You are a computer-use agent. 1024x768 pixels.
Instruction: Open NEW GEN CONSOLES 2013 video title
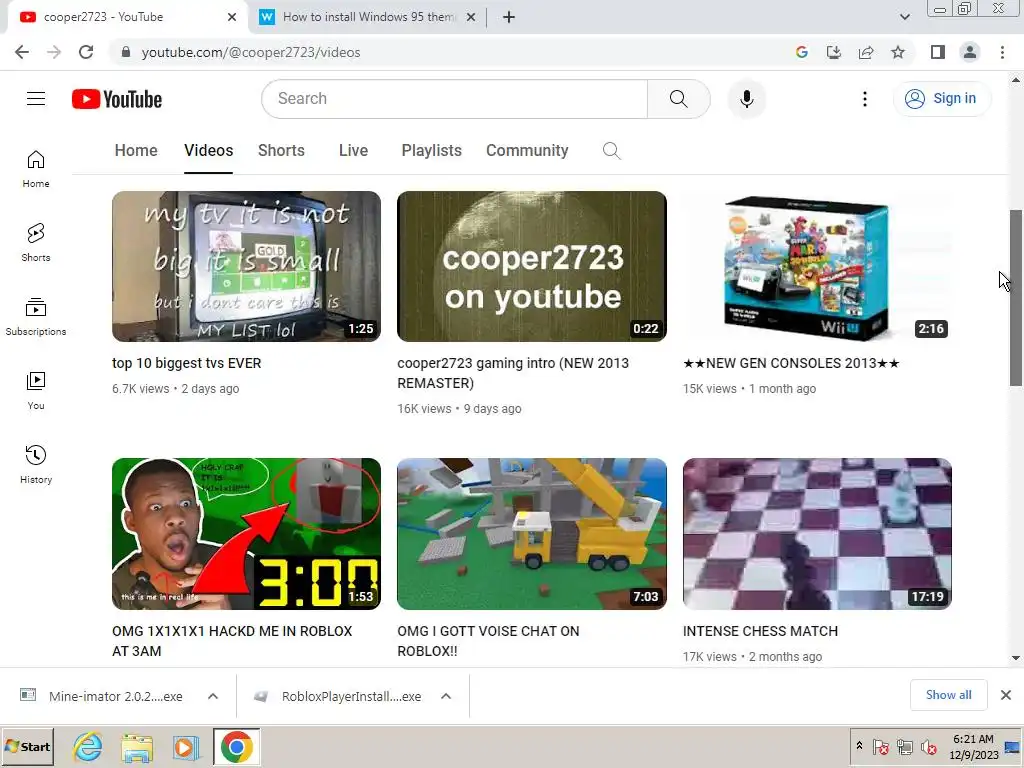click(x=791, y=363)
